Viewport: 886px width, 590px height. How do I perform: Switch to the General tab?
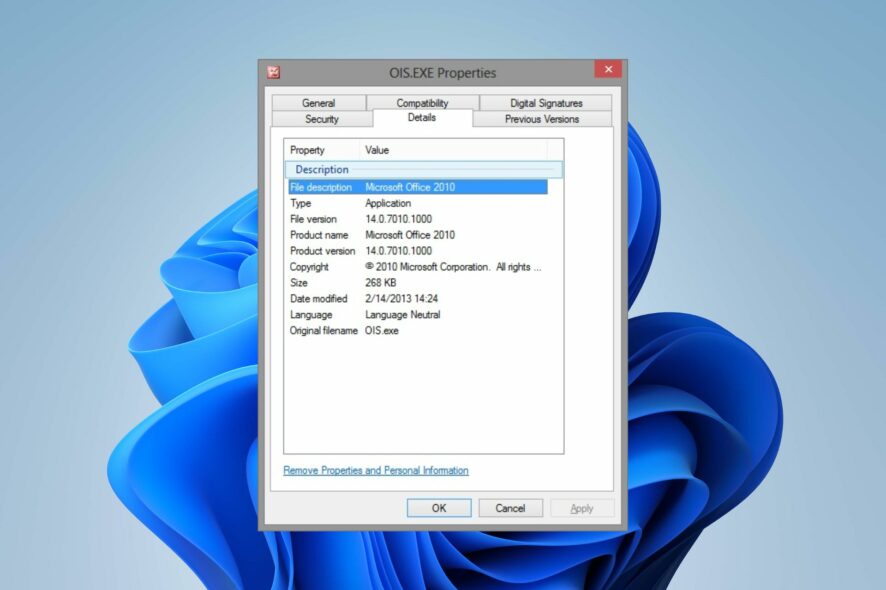(x=319, y=103)
